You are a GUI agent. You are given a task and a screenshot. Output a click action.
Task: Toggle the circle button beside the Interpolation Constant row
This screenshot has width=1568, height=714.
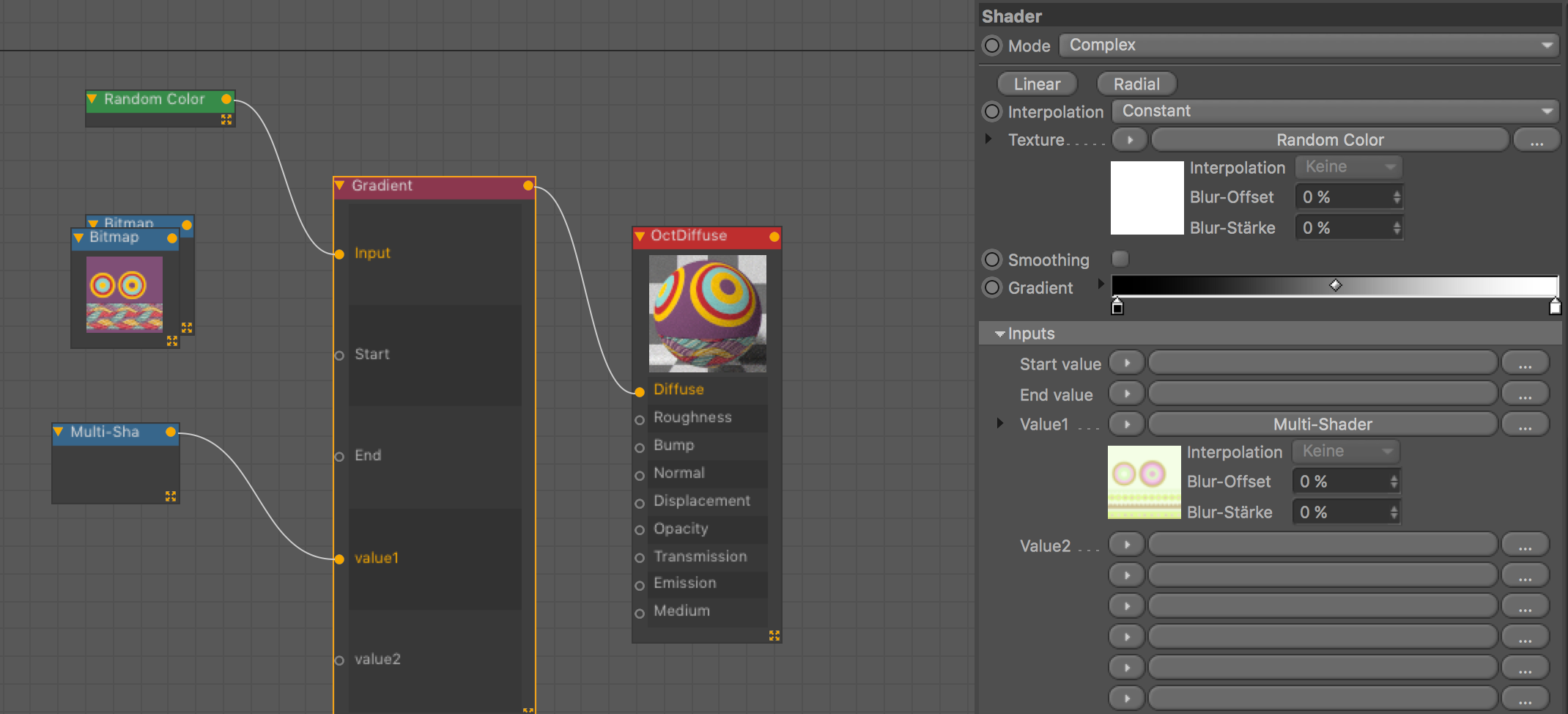point(992,111)
